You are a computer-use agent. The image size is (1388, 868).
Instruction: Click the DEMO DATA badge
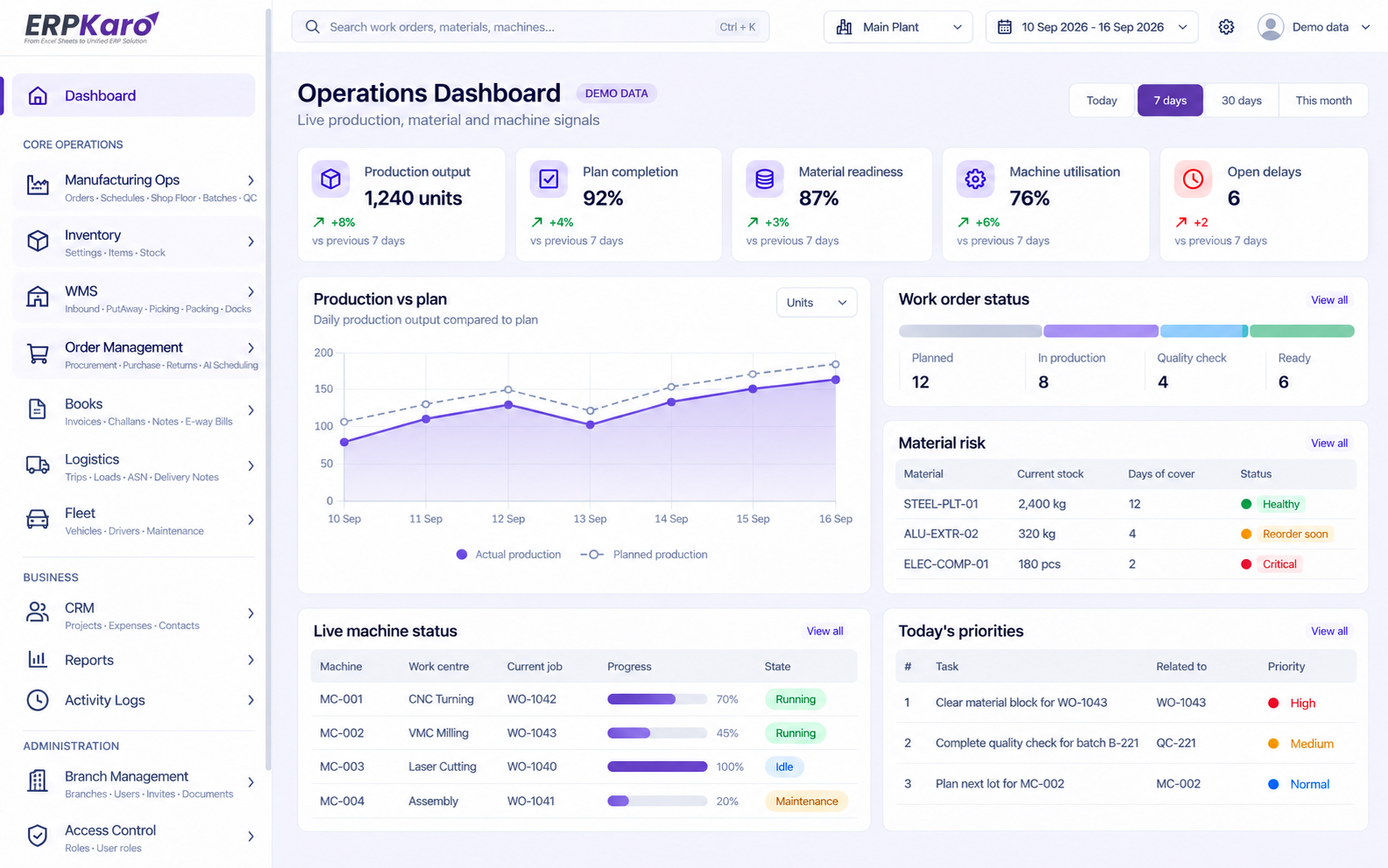pyautogui.click(x=616, y=94)
